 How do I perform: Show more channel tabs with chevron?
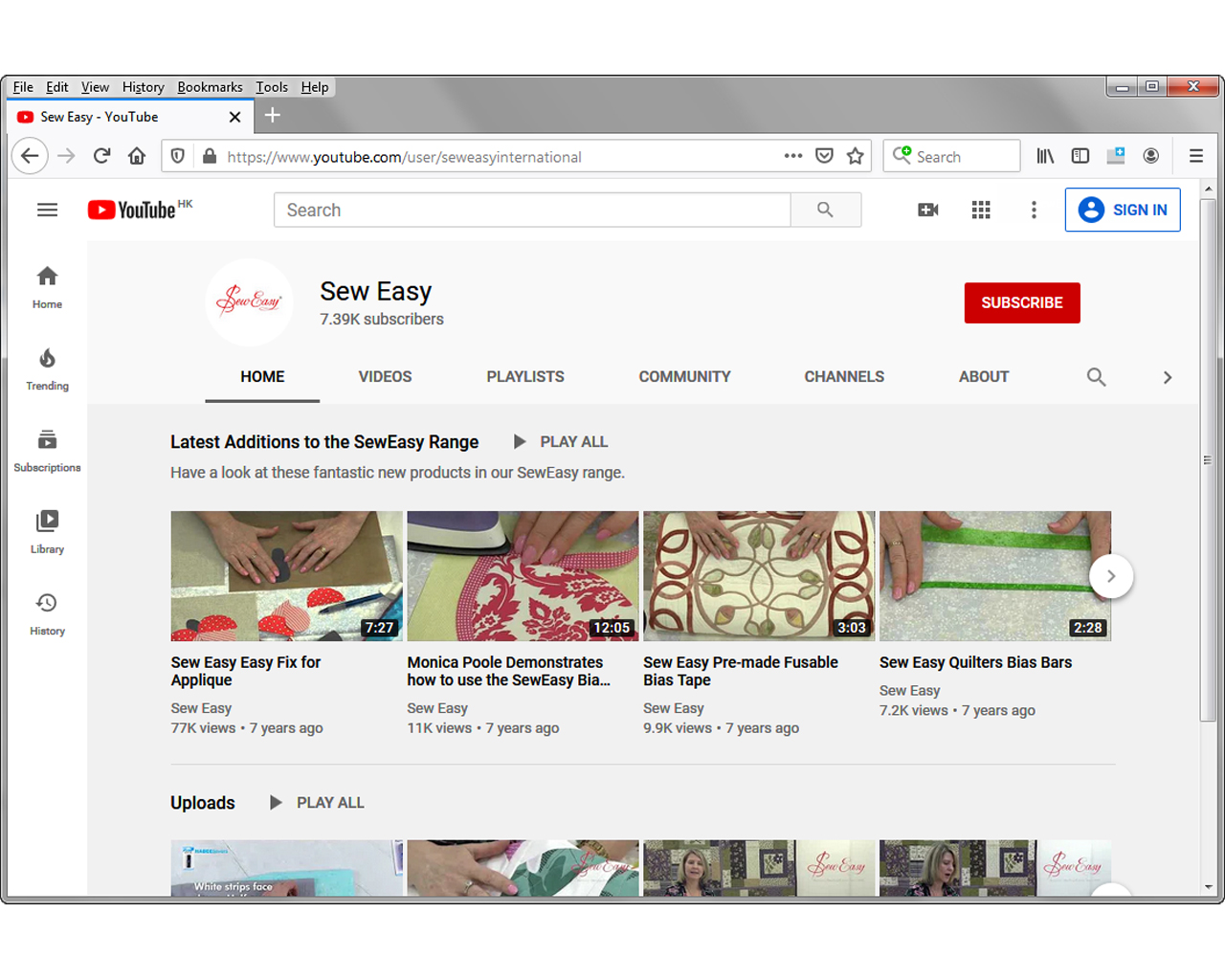(1168, 377)
